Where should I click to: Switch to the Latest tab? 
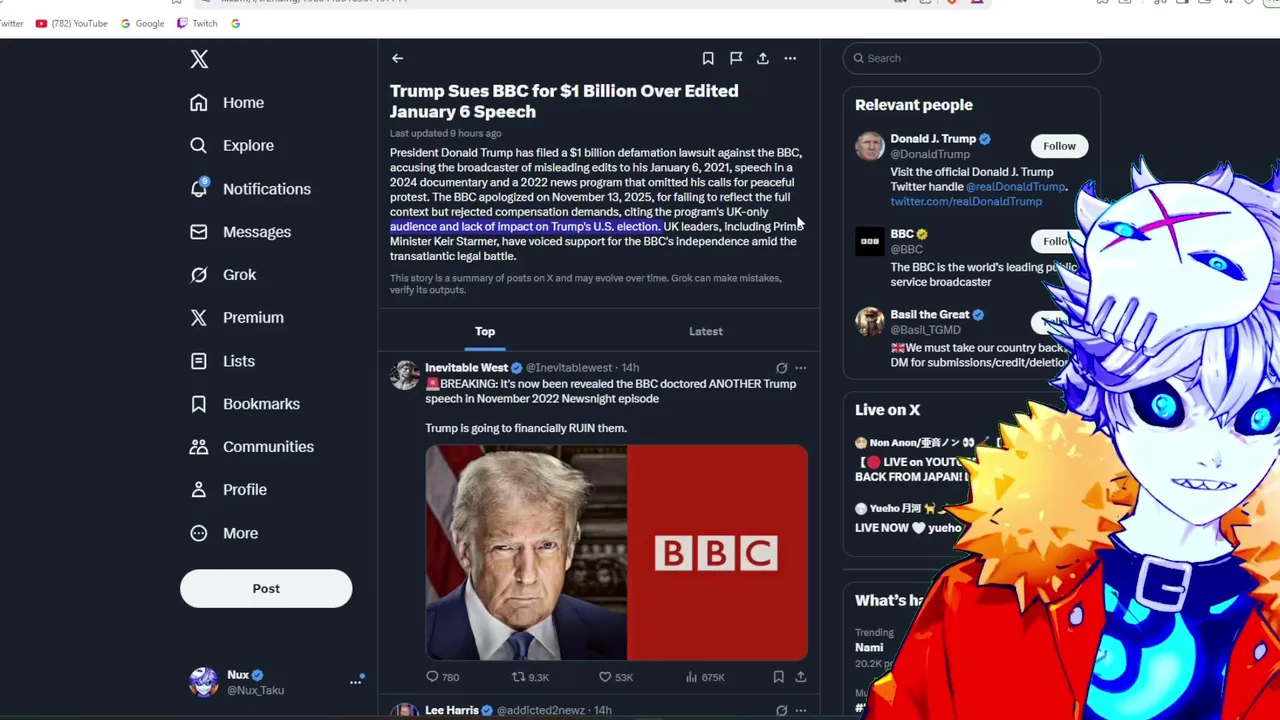(706, 331)
